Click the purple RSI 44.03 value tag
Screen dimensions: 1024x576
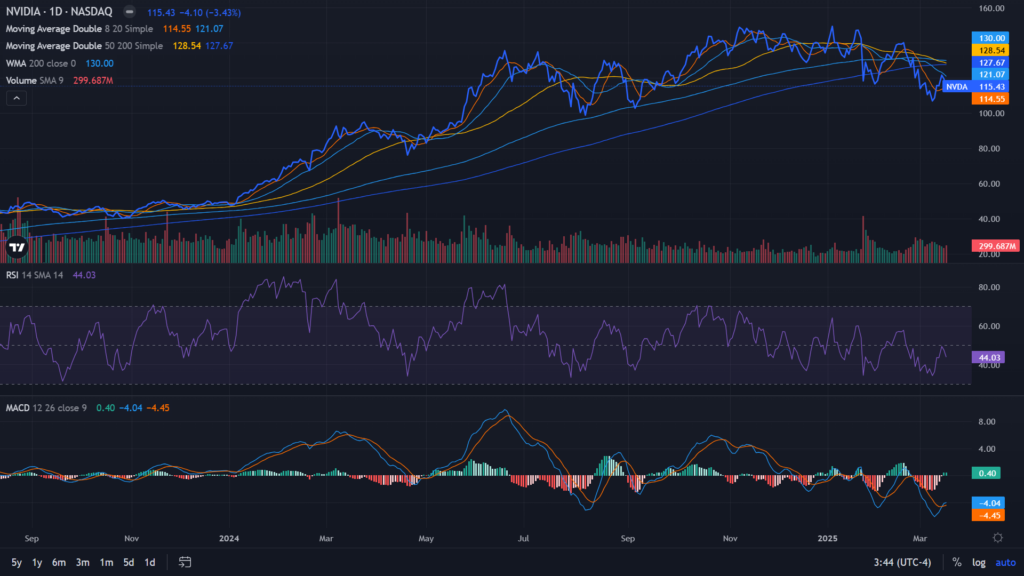[988, 357]
